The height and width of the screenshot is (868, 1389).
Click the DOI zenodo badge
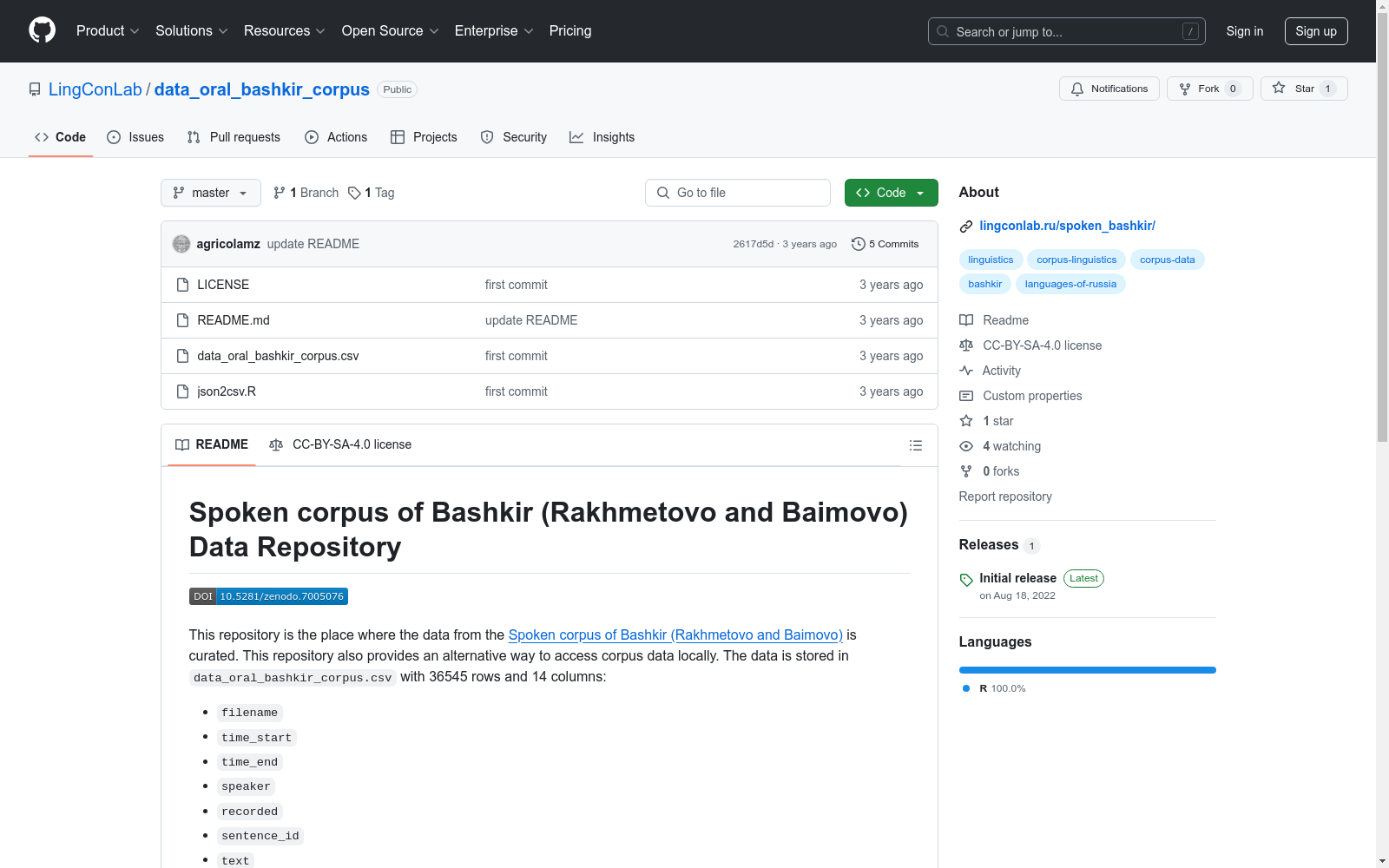(268, 596)
